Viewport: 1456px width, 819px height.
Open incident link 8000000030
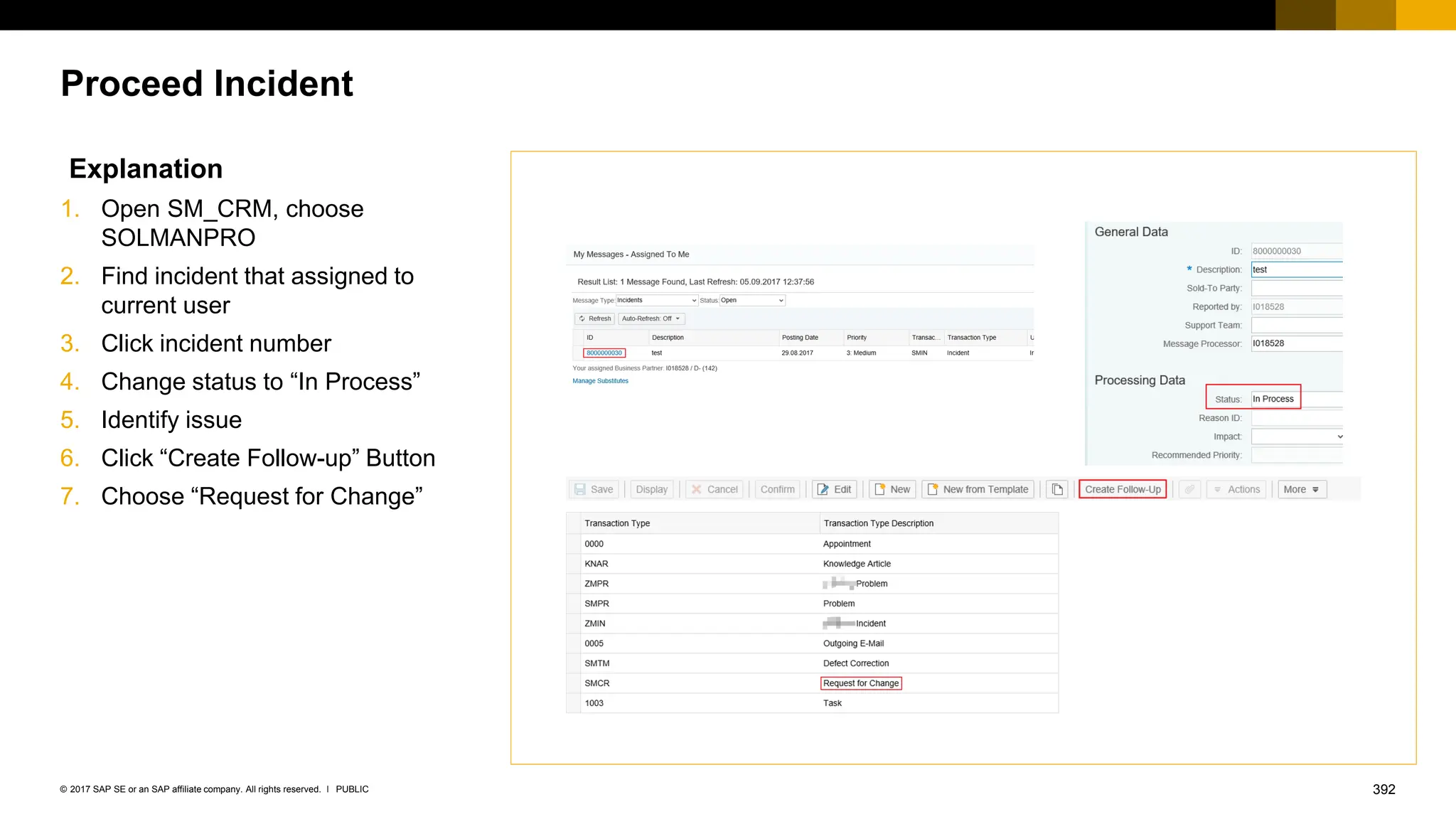604,353
